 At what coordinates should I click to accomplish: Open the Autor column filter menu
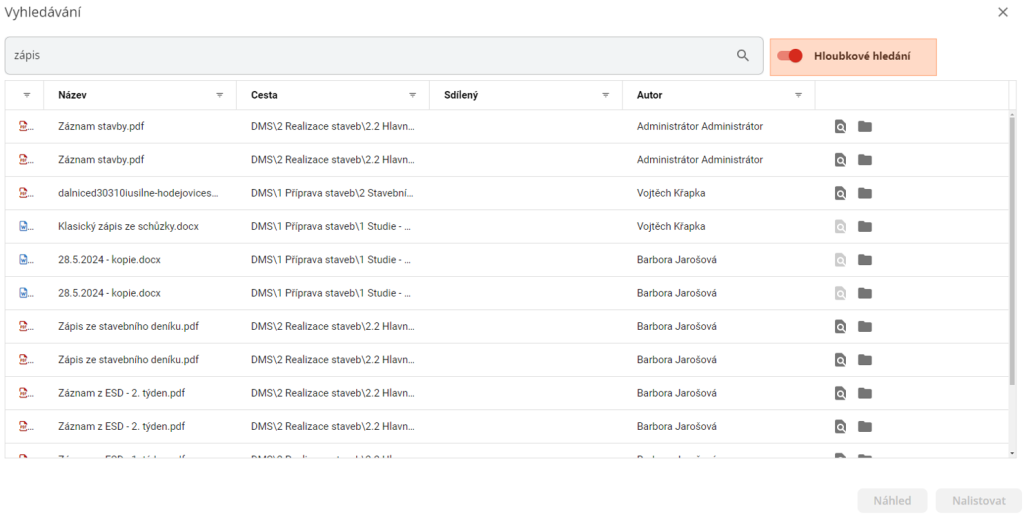[x=798, y=95]
